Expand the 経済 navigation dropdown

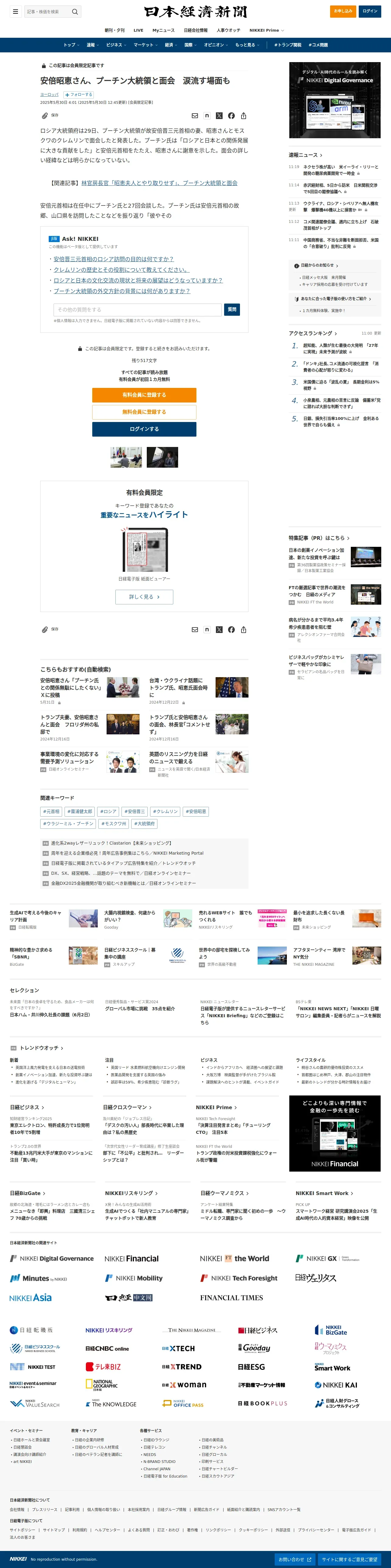click(171, 45)
